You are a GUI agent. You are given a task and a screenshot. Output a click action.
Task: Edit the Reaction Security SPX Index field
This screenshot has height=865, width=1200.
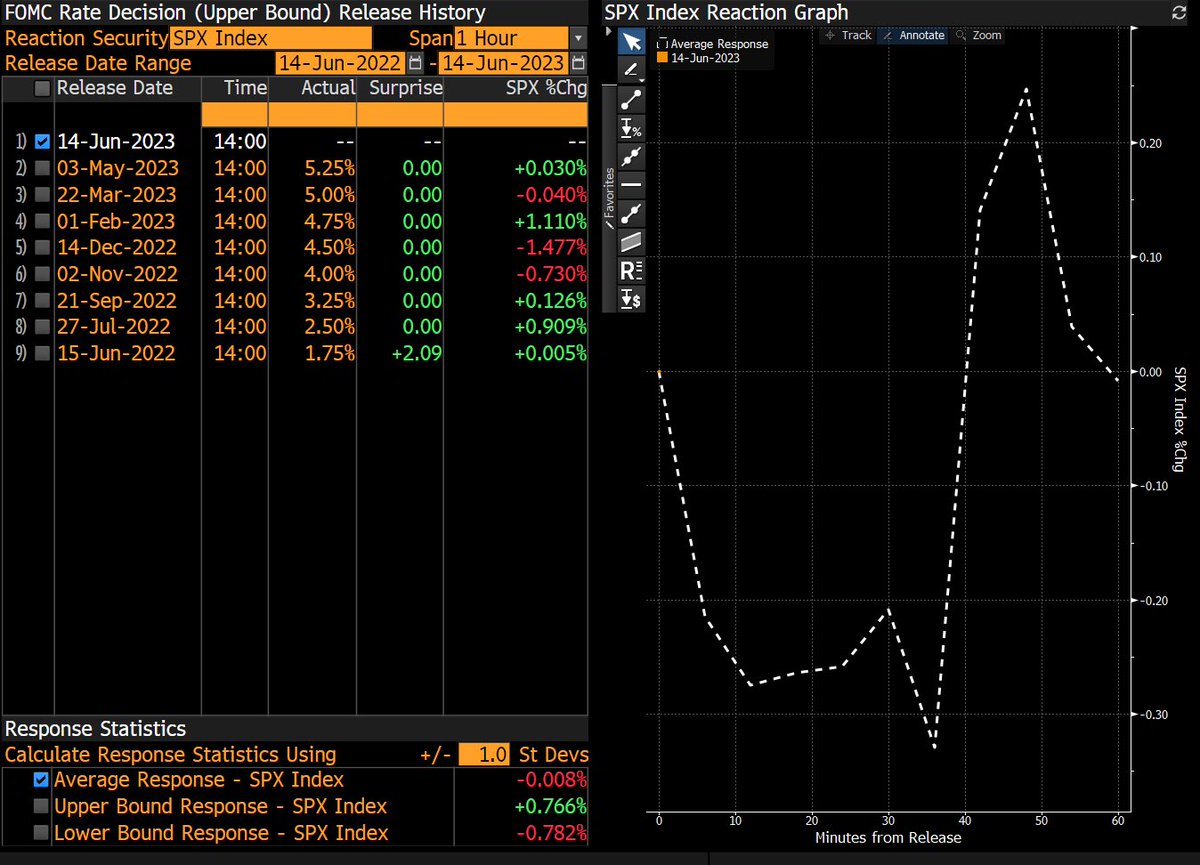270,39
